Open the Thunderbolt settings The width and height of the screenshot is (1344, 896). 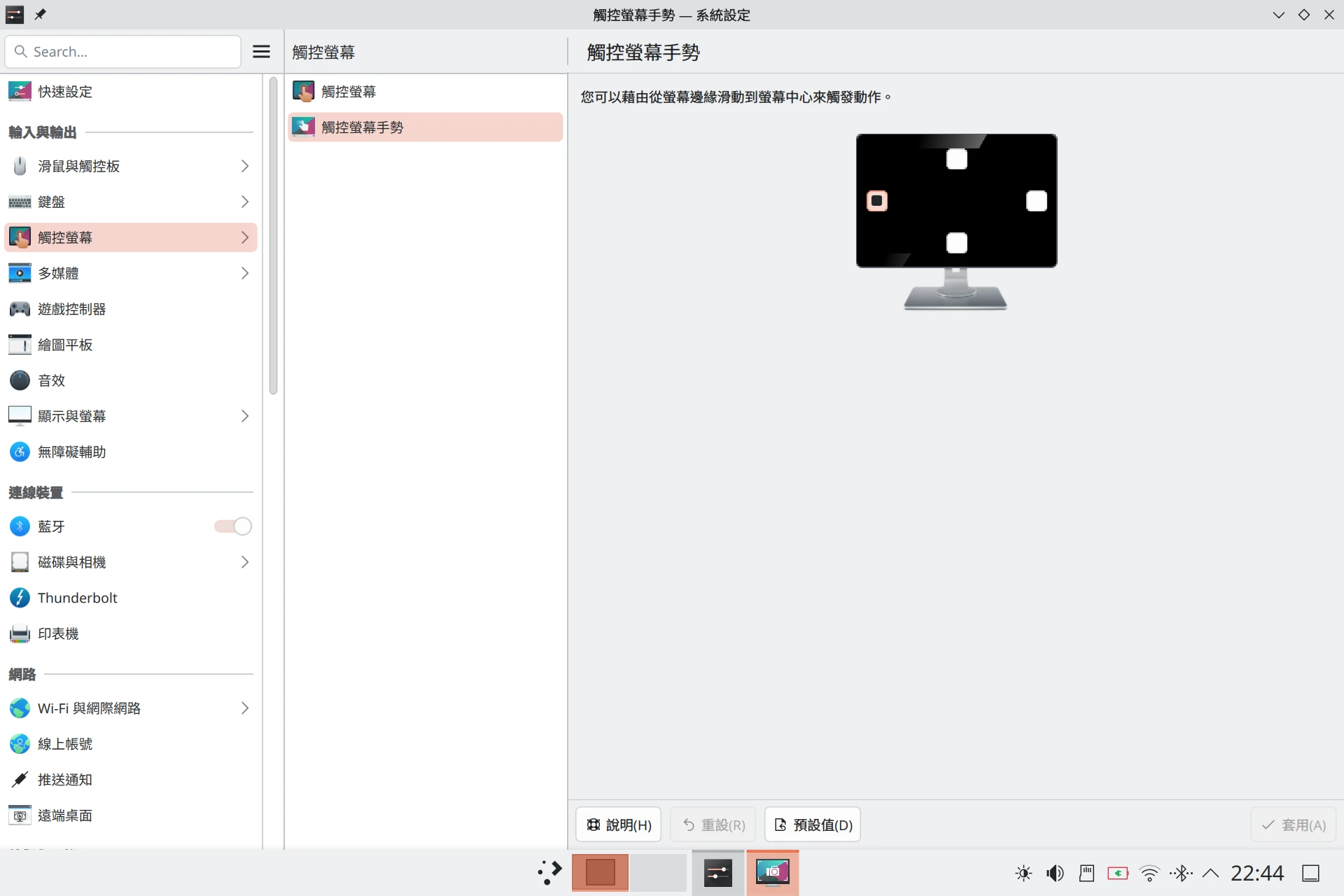[77, 598]
